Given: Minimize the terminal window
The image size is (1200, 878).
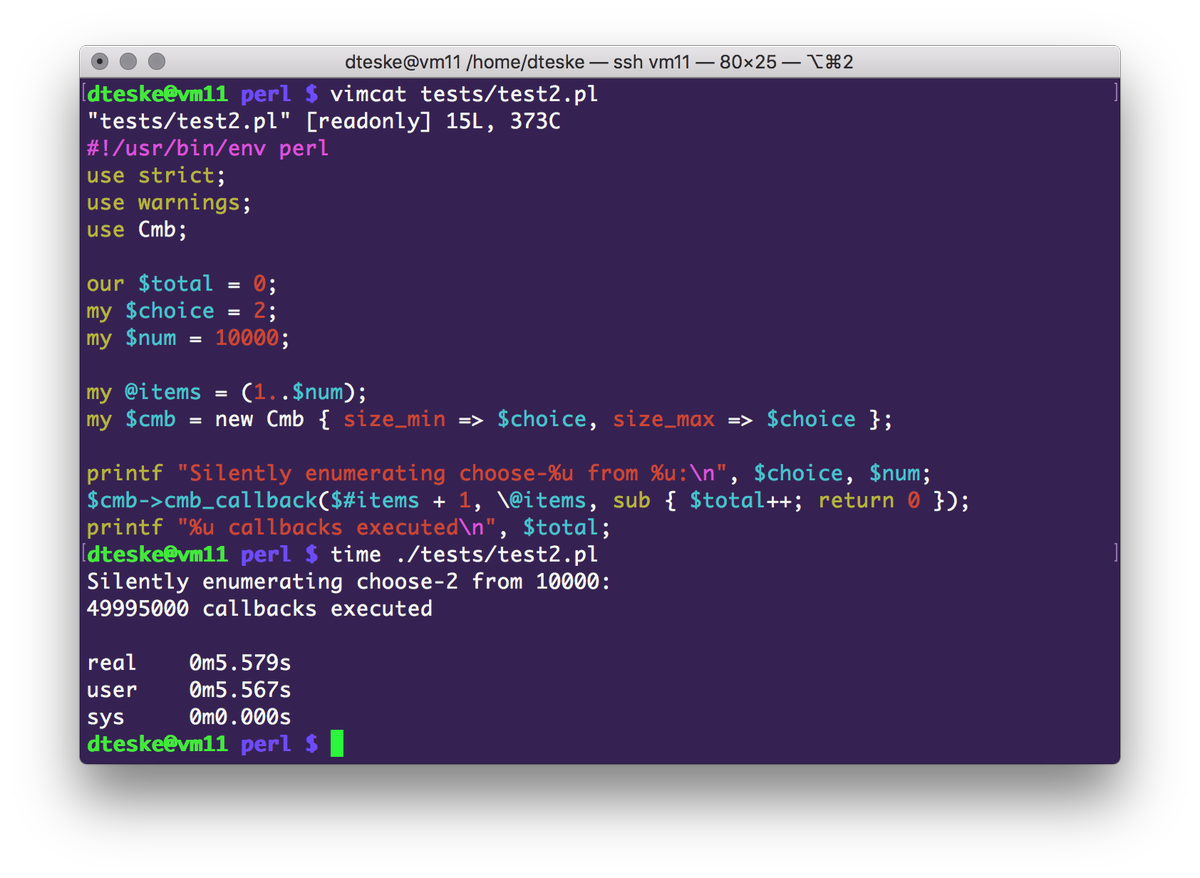Looking at the screenshot, I should click(128, 62).
